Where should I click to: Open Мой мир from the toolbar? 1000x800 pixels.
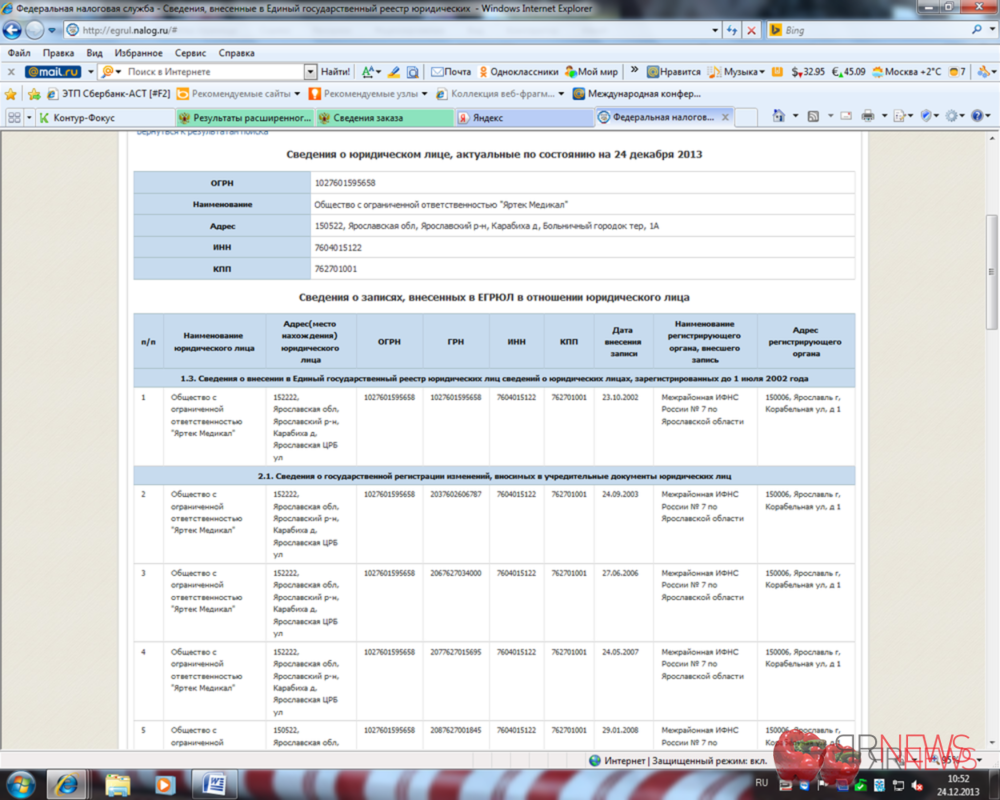pos(591,72)
